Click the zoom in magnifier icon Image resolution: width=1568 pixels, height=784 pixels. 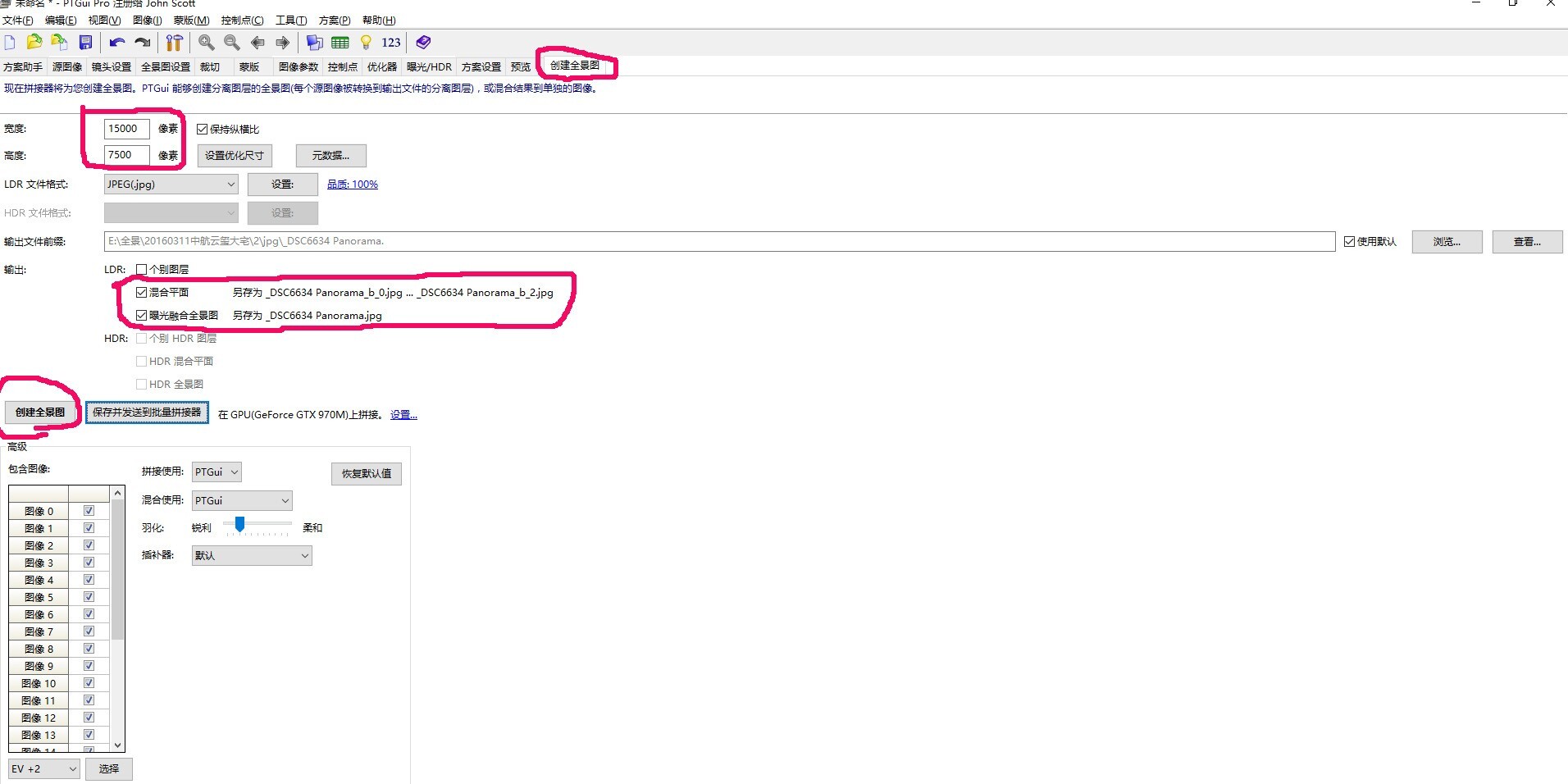(207, 43)
